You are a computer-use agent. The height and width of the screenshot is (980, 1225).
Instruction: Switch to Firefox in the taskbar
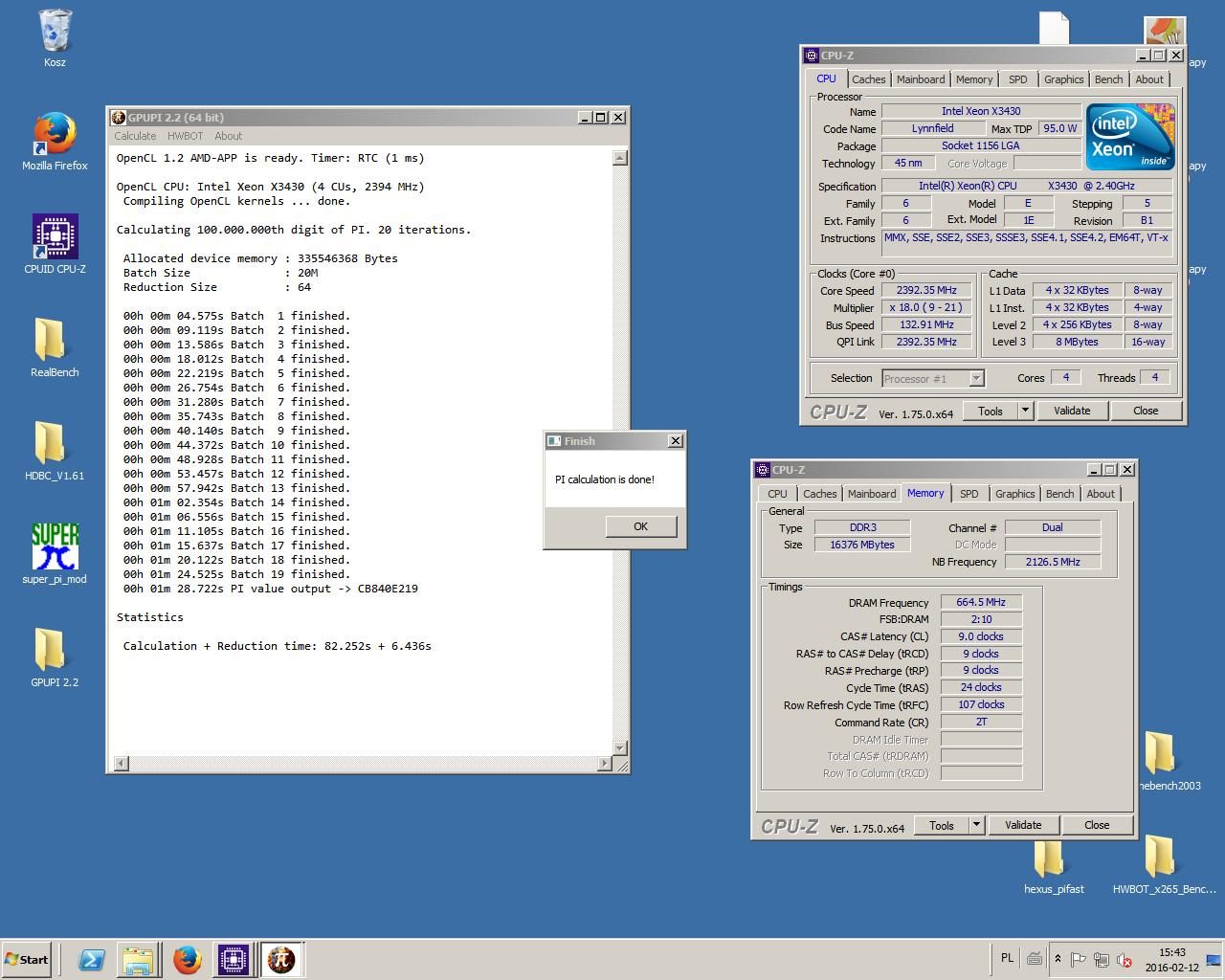(x=187, y=960)
